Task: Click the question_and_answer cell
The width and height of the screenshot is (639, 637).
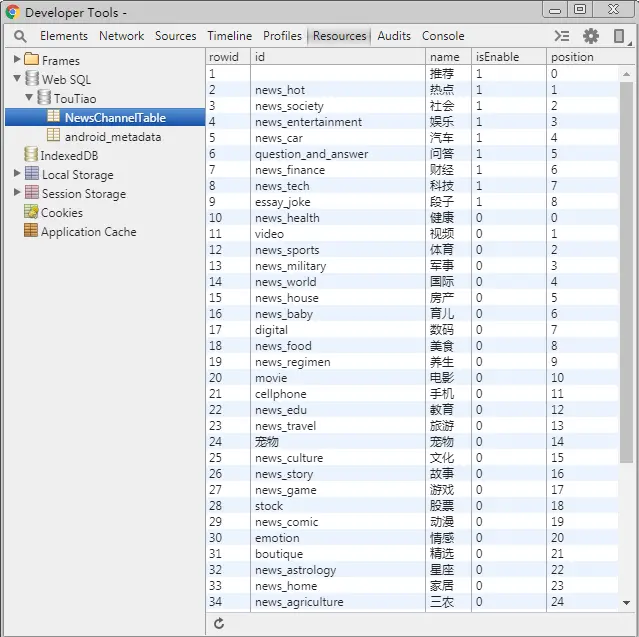Action: (338, 154)
